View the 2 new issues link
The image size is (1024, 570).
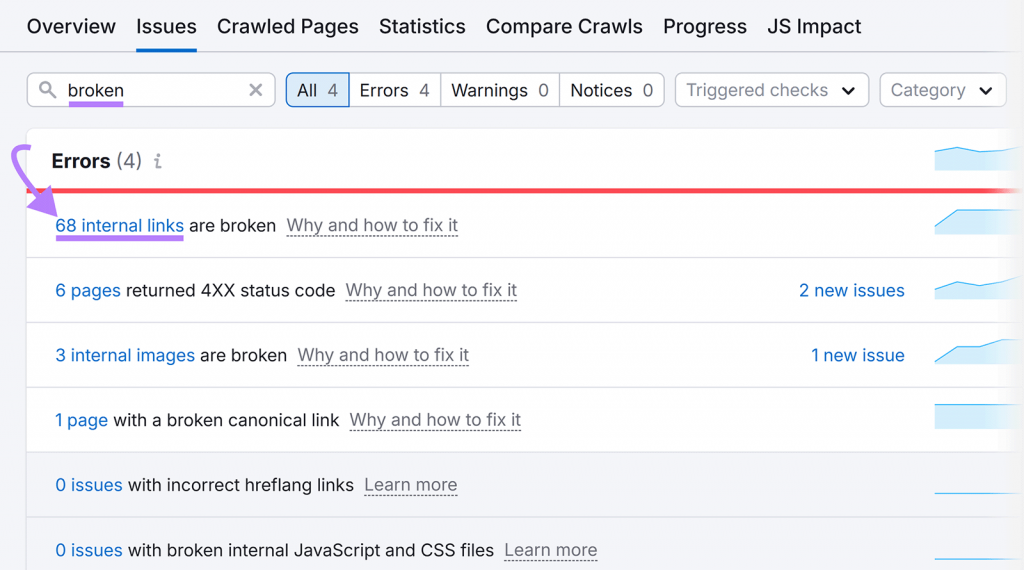[x=852, y=291]
